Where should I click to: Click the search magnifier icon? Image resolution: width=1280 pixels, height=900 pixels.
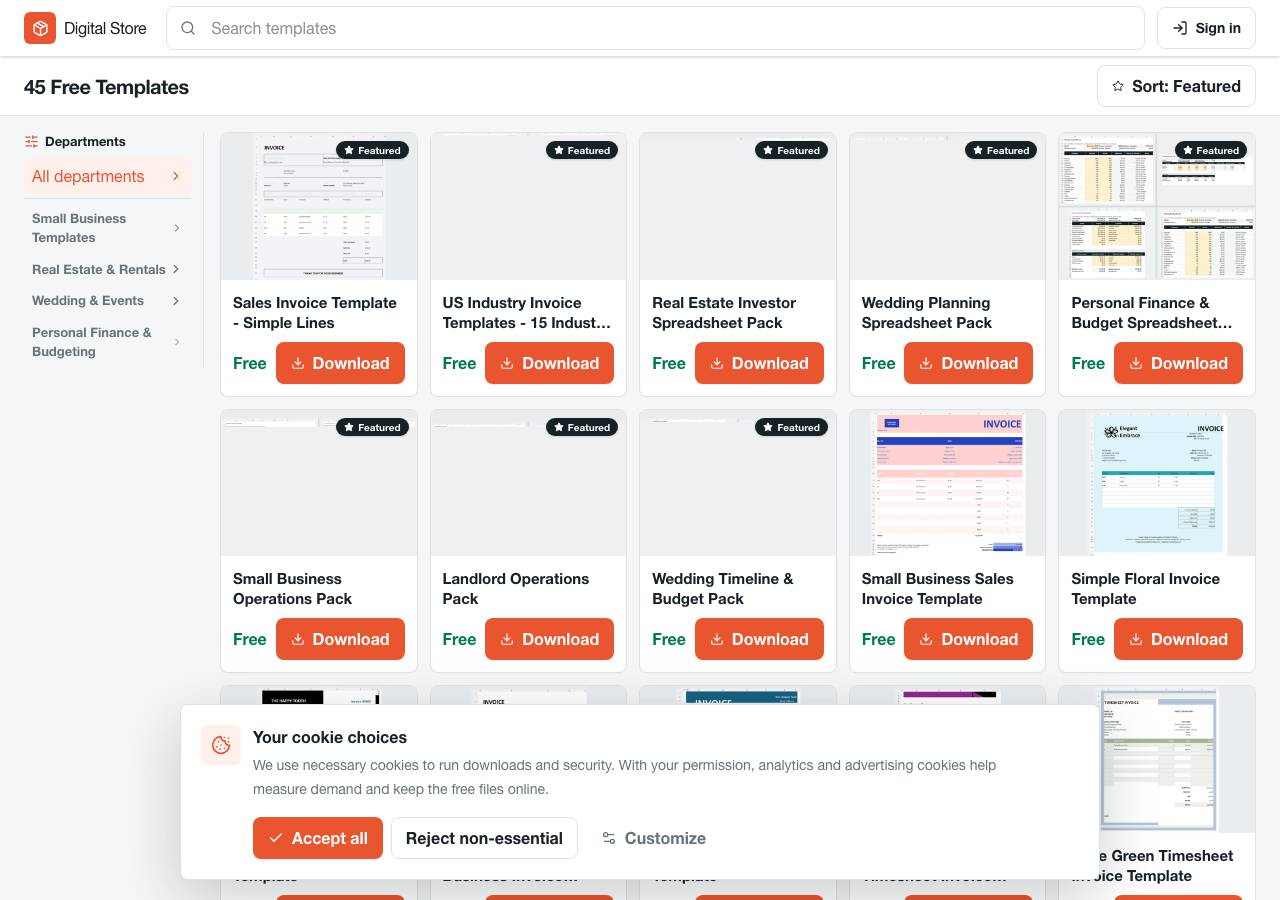[187, 28]
